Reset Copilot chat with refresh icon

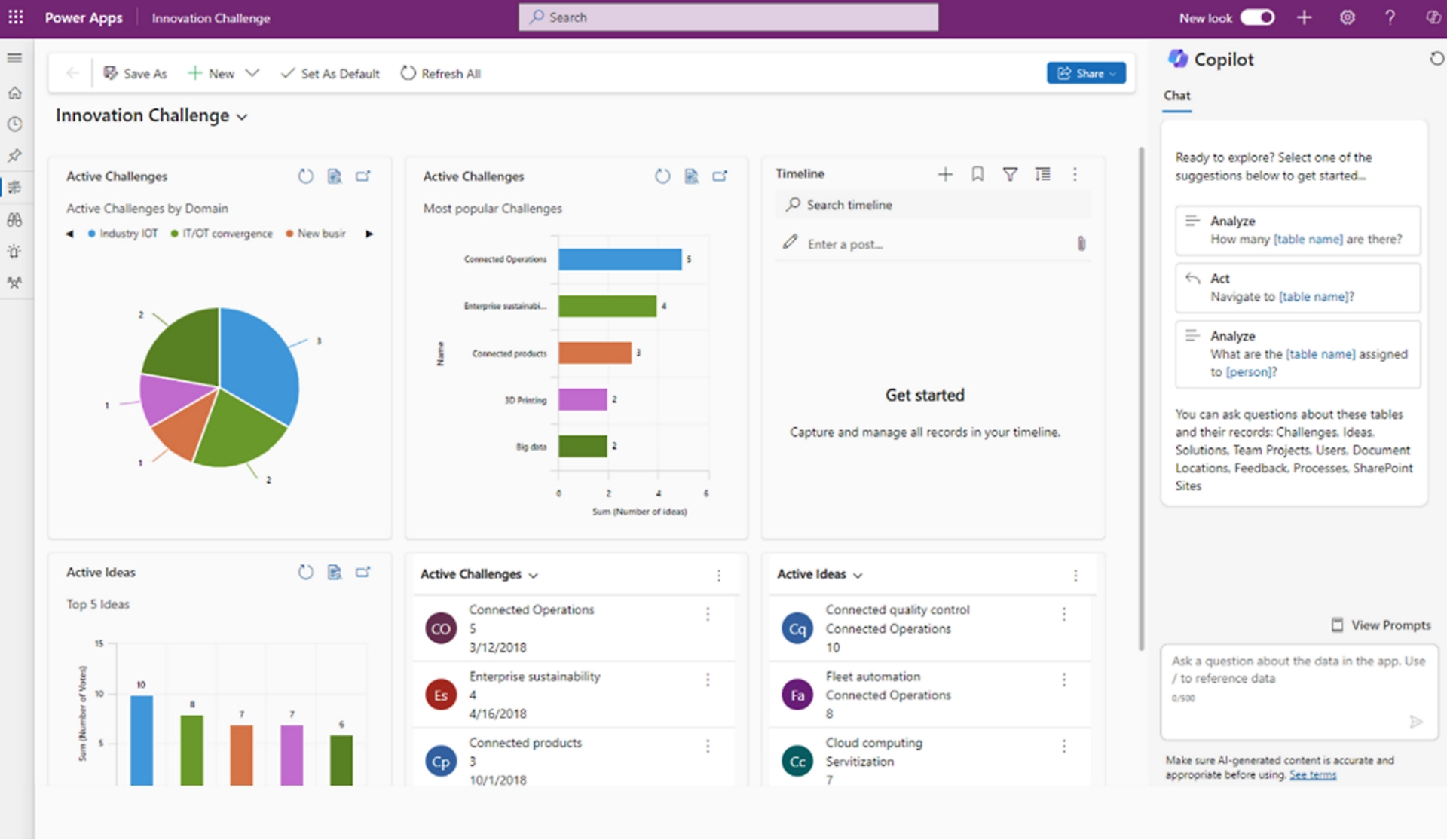coord(1436,59)
